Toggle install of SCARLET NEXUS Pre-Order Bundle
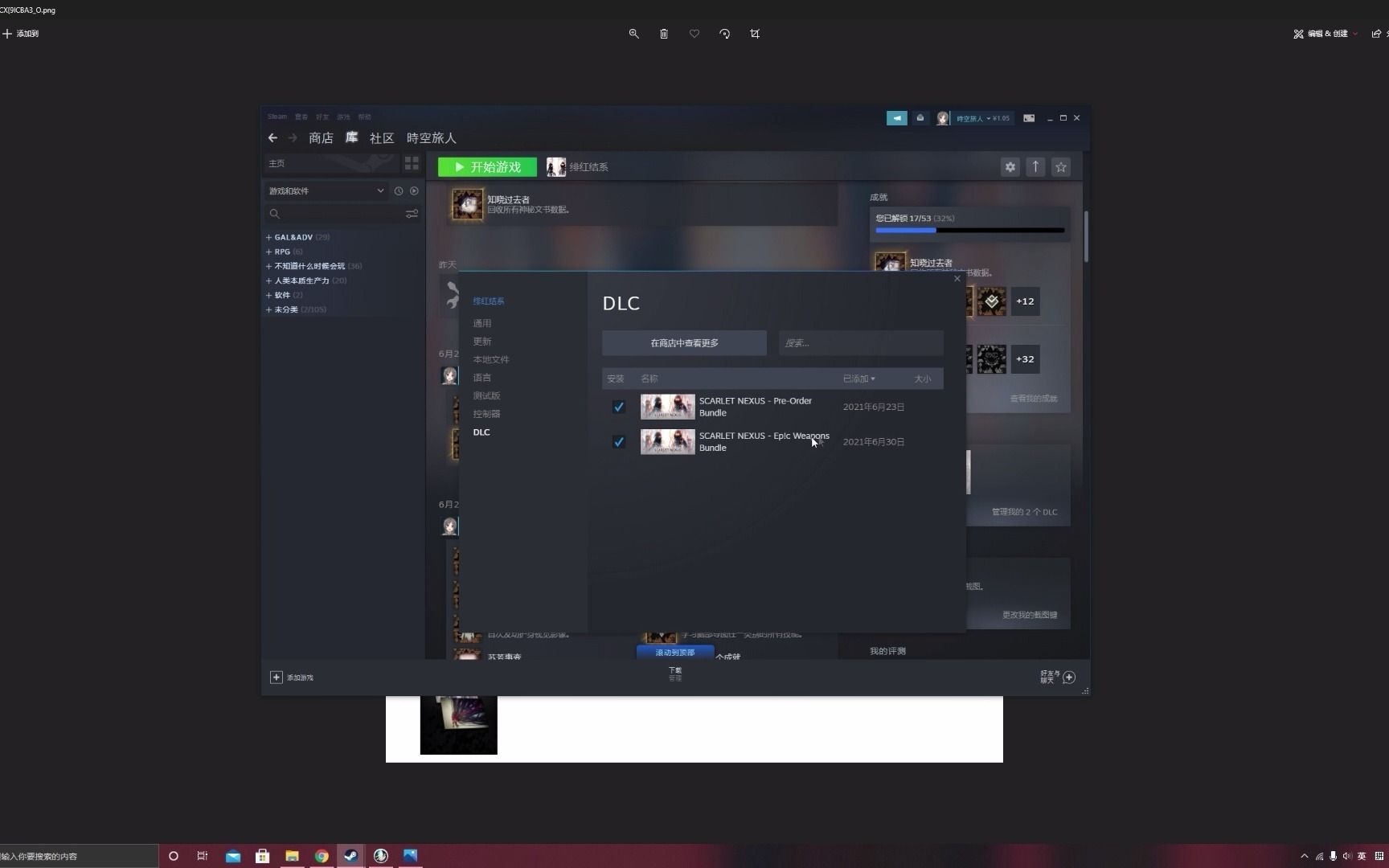This screenshot has height=868, width=1389. (619, 407)
